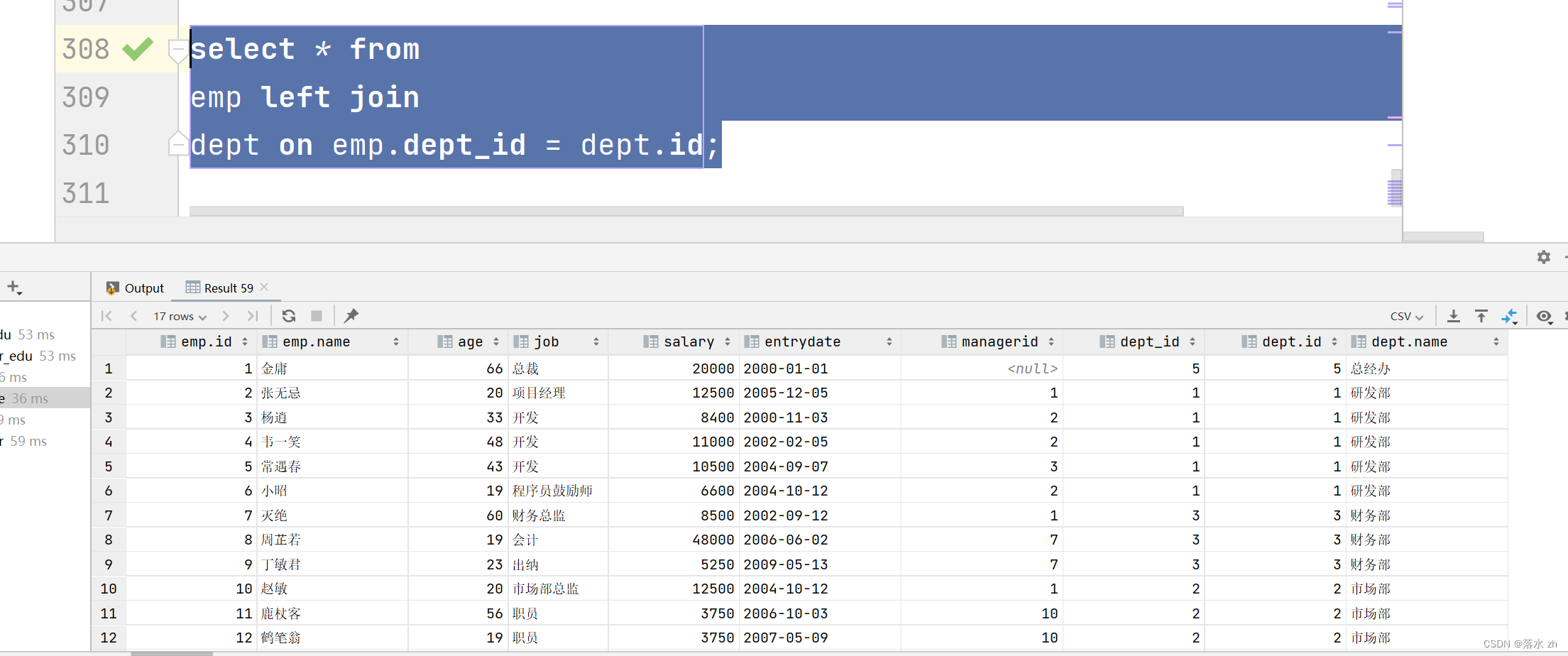
Task: Select the dept.name cell 总经办
Action: [x=1427, y=368]
